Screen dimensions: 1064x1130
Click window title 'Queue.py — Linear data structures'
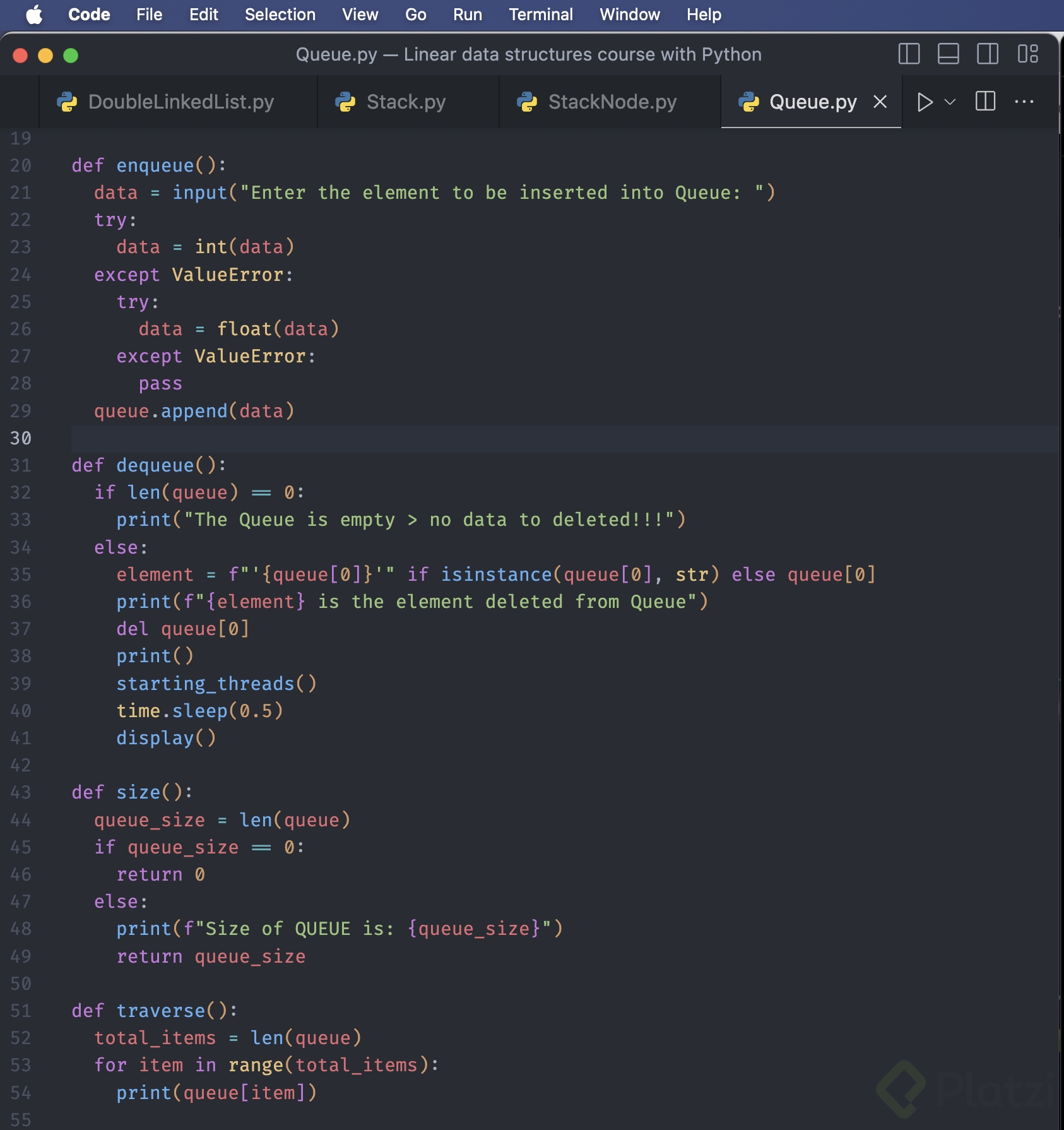pyautogui.click(x=528, y=54)
